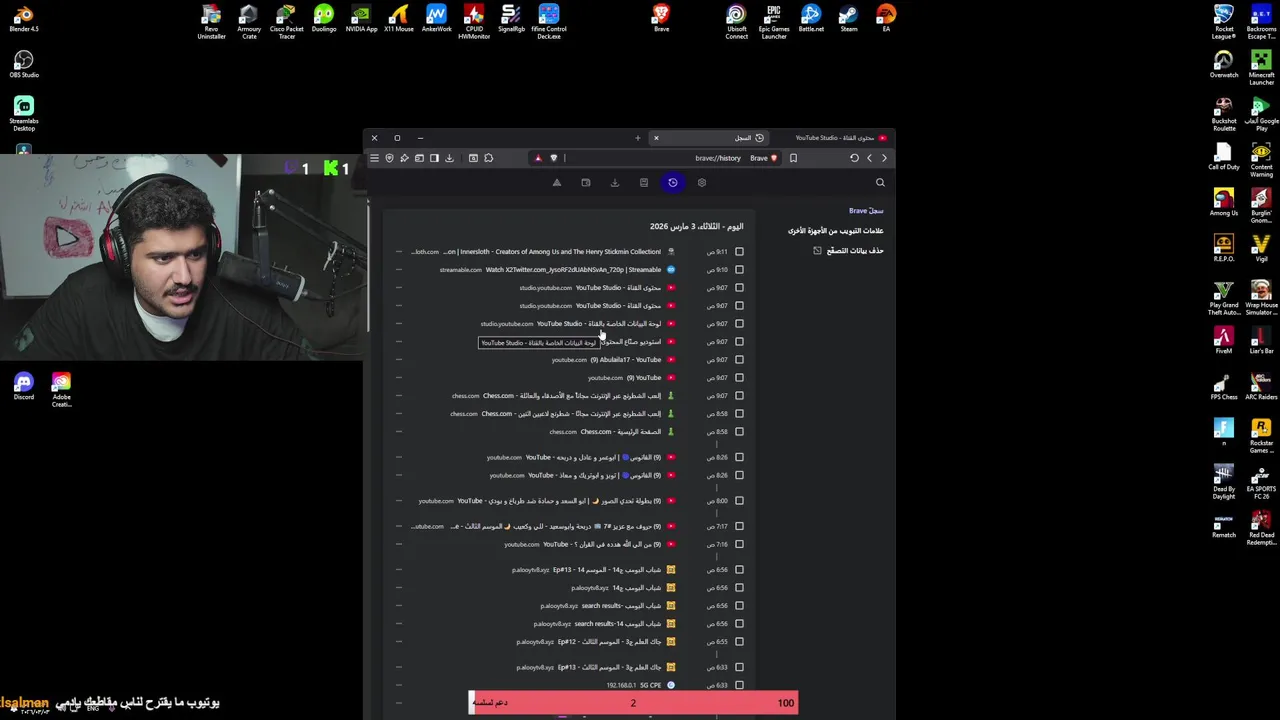
Task: Open the Minecraft Launcher desktop icon
Action: (x=1261, y=67)
